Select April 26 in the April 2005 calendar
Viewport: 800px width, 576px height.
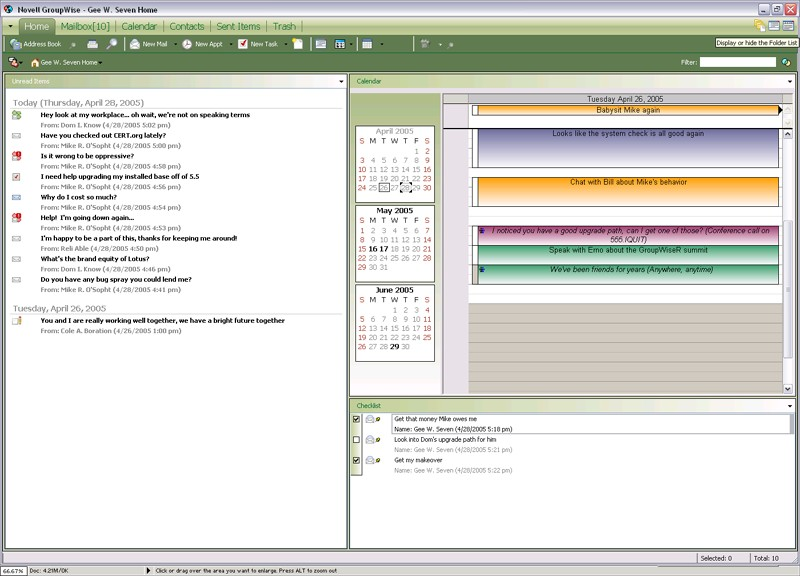[384, 188]
